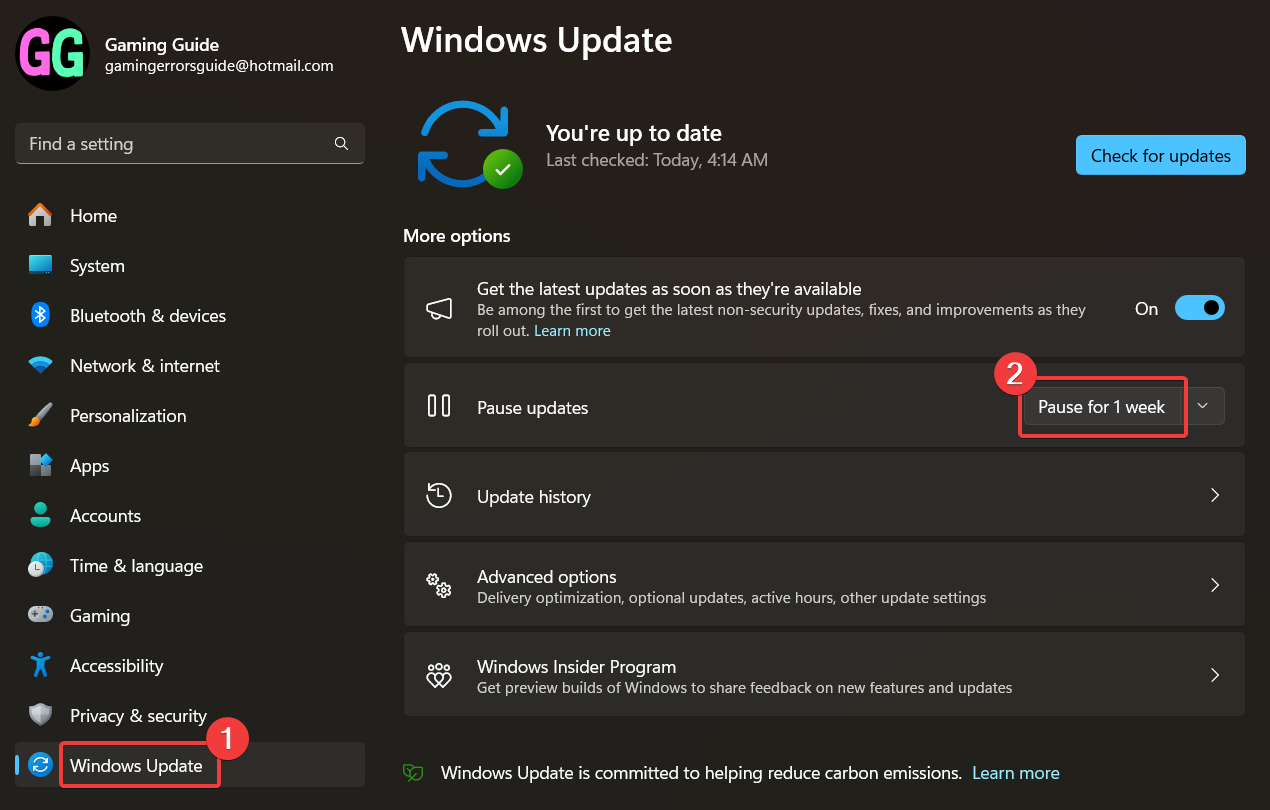The image size is (1270, 810).
Task: Click the On label beside toggle
Action: (1146, 309)
